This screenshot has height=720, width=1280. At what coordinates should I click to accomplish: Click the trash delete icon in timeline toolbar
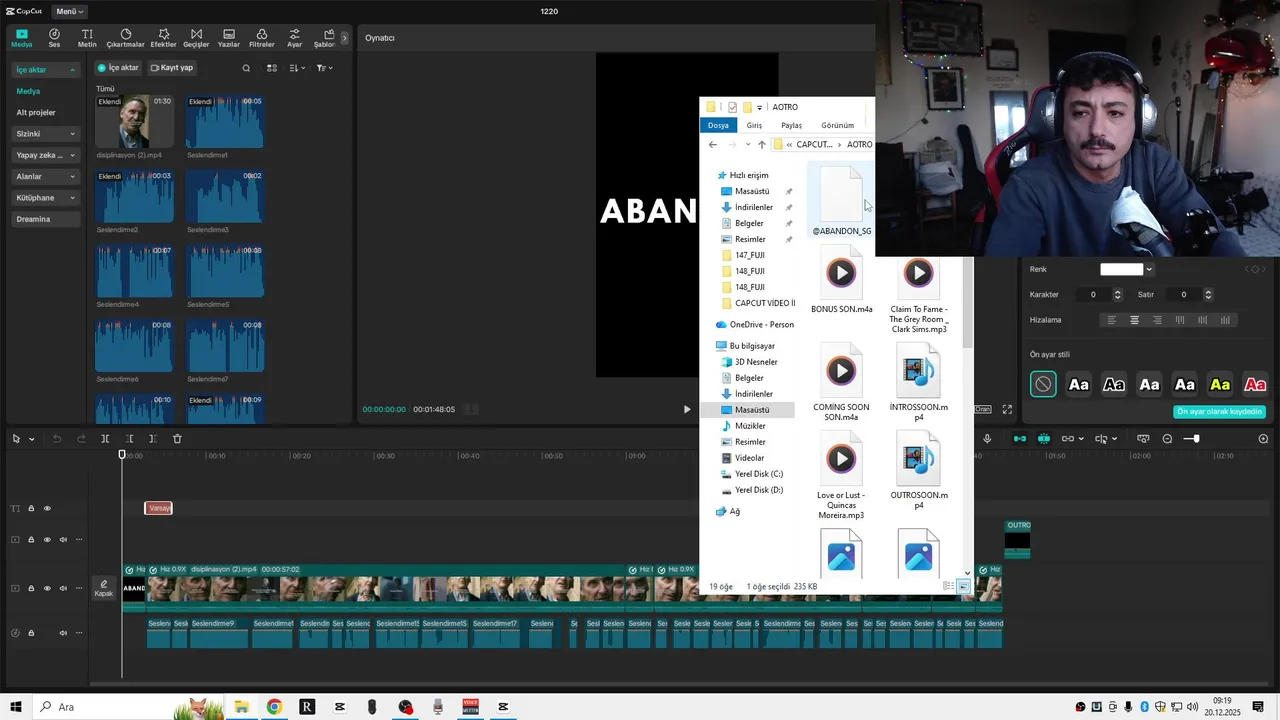tap(177, 439)
